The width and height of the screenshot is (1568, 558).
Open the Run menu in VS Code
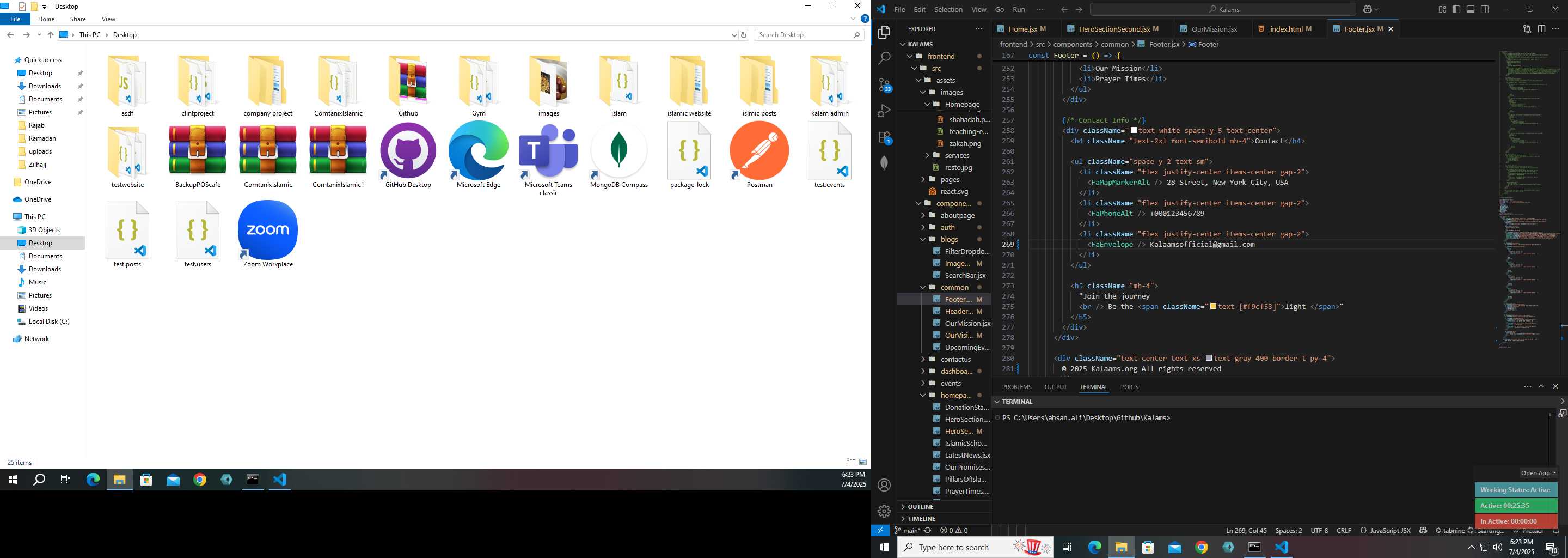pyautogui.click(x=1018, y=9)
